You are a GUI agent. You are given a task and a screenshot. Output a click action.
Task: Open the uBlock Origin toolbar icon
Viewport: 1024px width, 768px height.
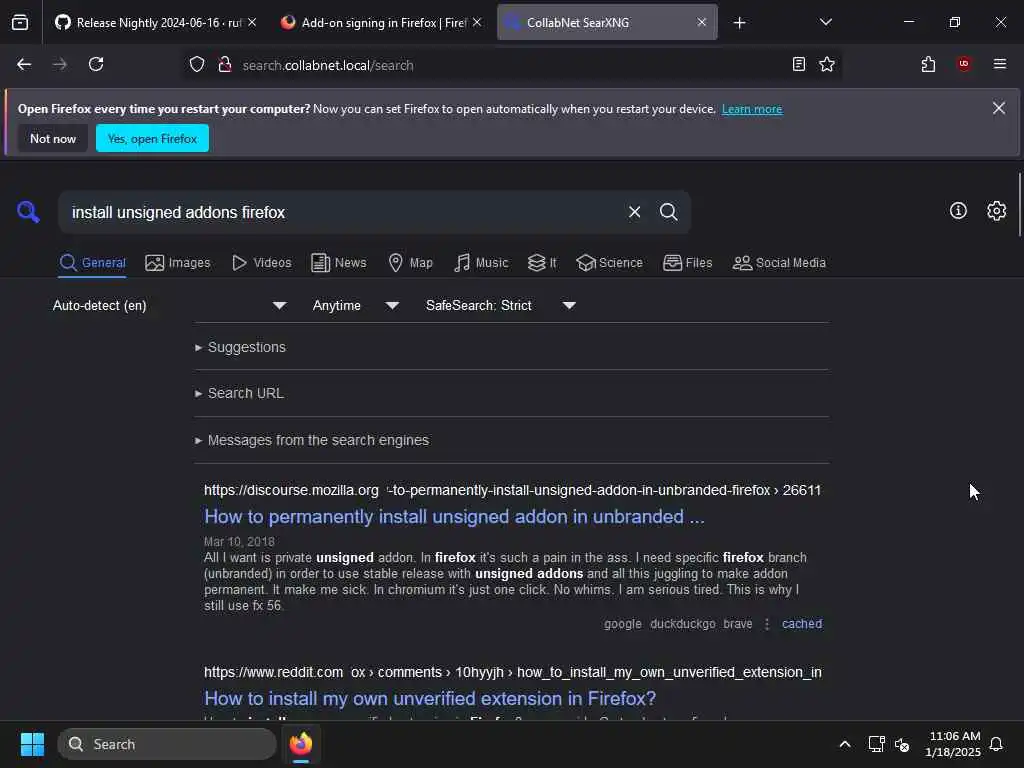click(x=964, y=65)
